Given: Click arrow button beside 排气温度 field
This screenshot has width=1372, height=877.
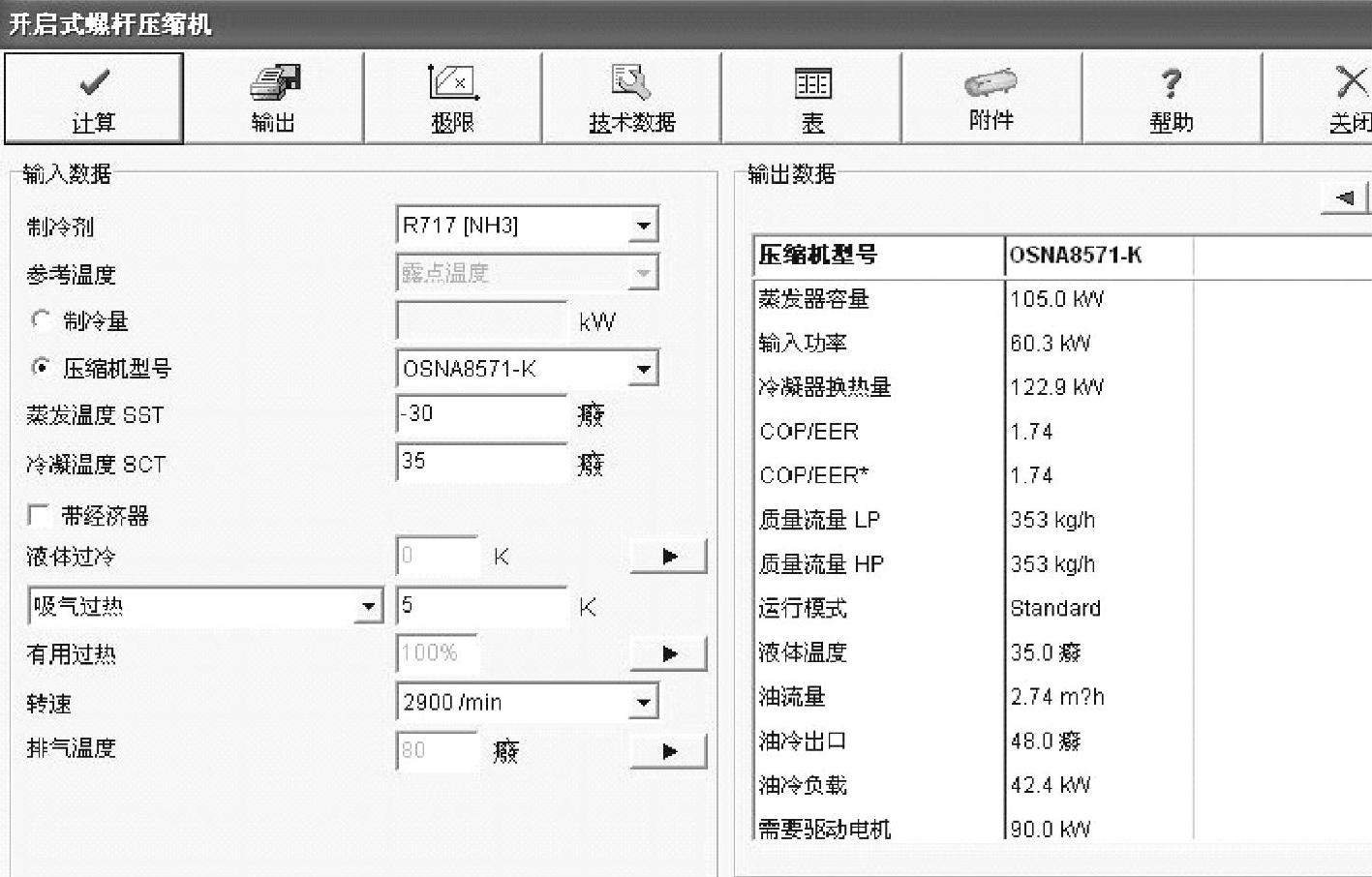Looking at the screenshot, I should coord(669,751).
